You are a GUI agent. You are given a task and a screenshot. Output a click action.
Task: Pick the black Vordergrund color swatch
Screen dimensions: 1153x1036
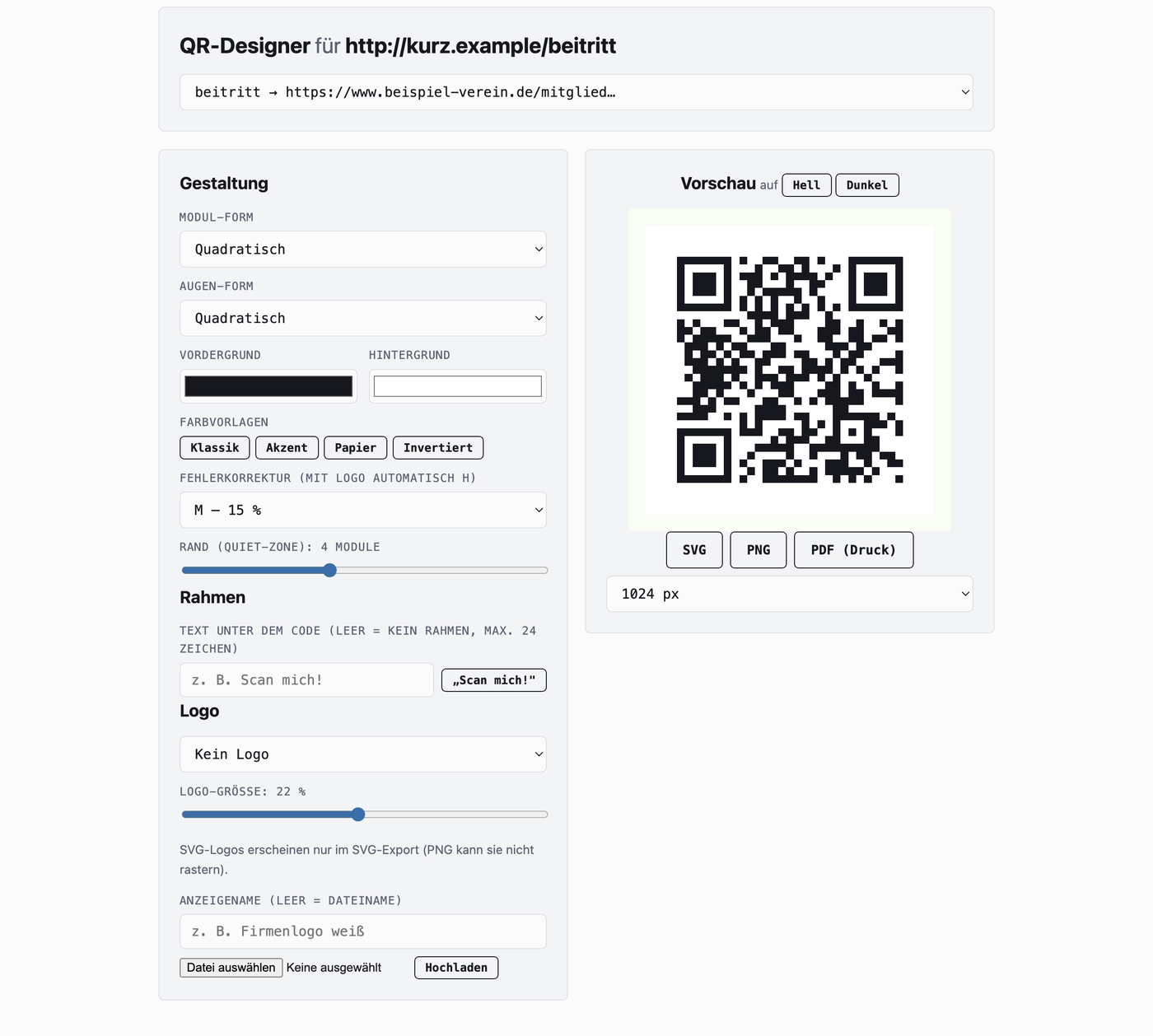point(268,386)
